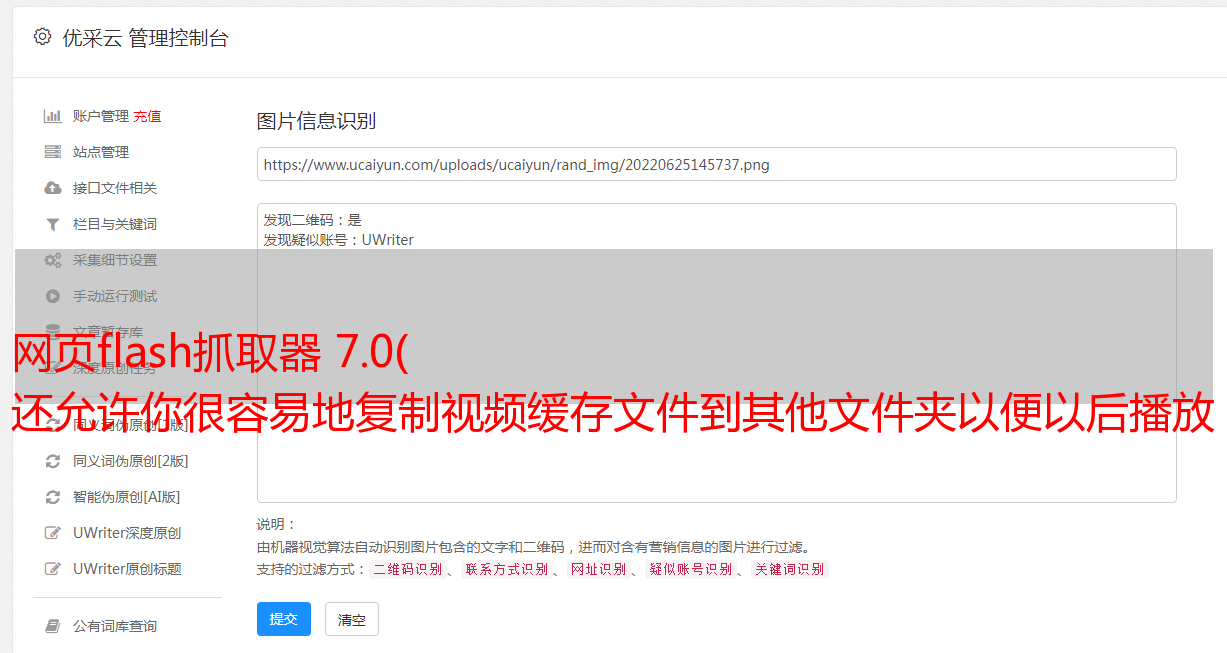Click the 说明： label

pyautogui.click(x=276, y=524)
